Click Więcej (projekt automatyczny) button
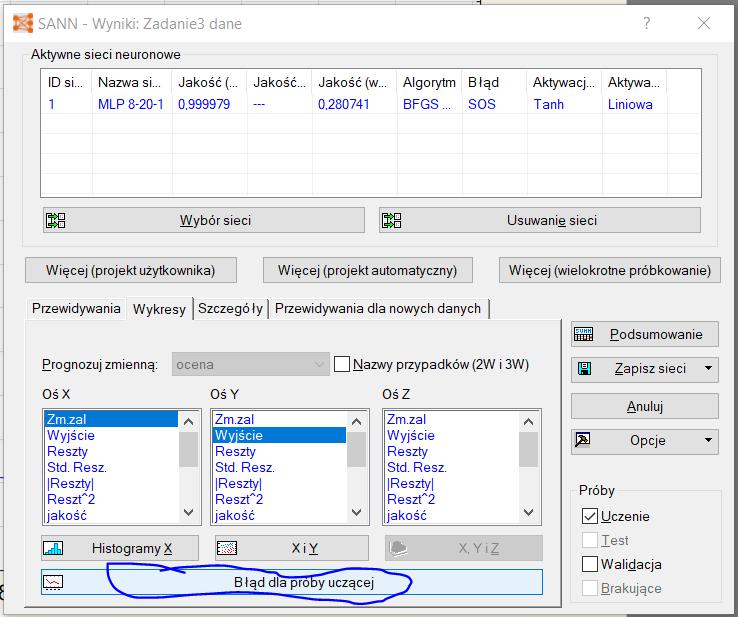 tap(368, 270)
